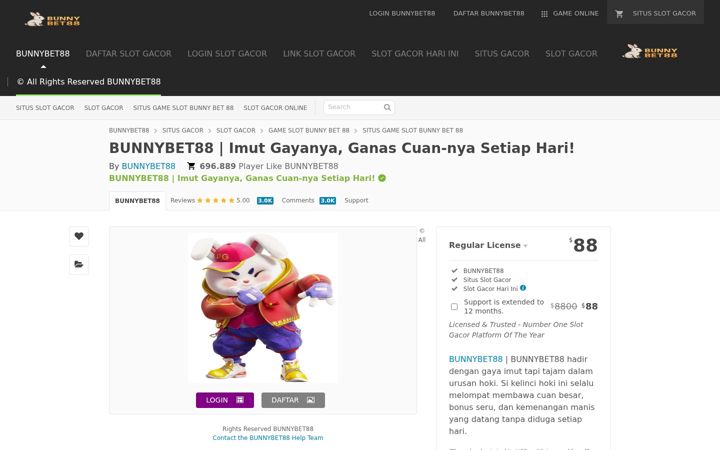Click the gray DAFTAR button

[x=293, y=400]
